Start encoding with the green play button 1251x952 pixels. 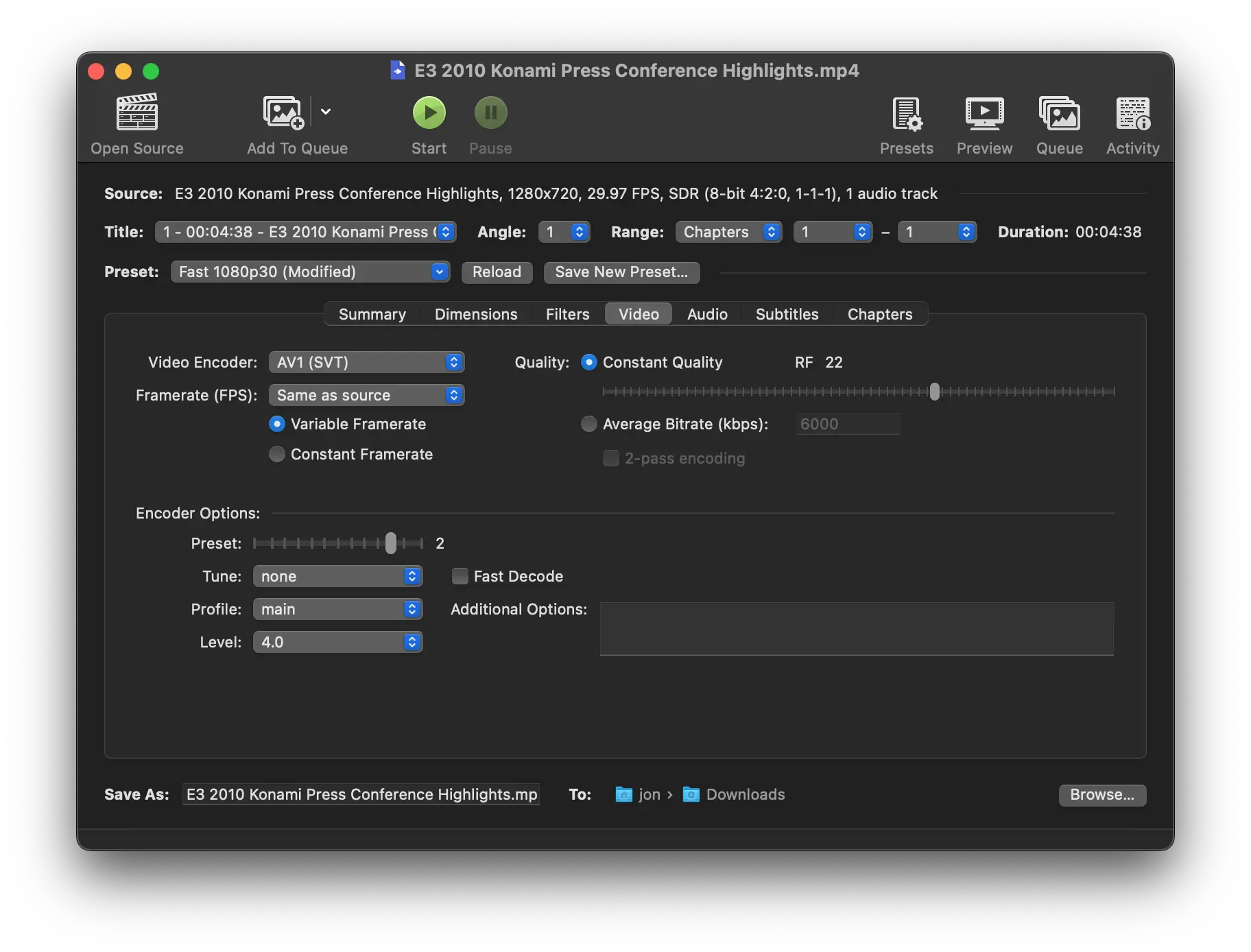tap(429, 112)
